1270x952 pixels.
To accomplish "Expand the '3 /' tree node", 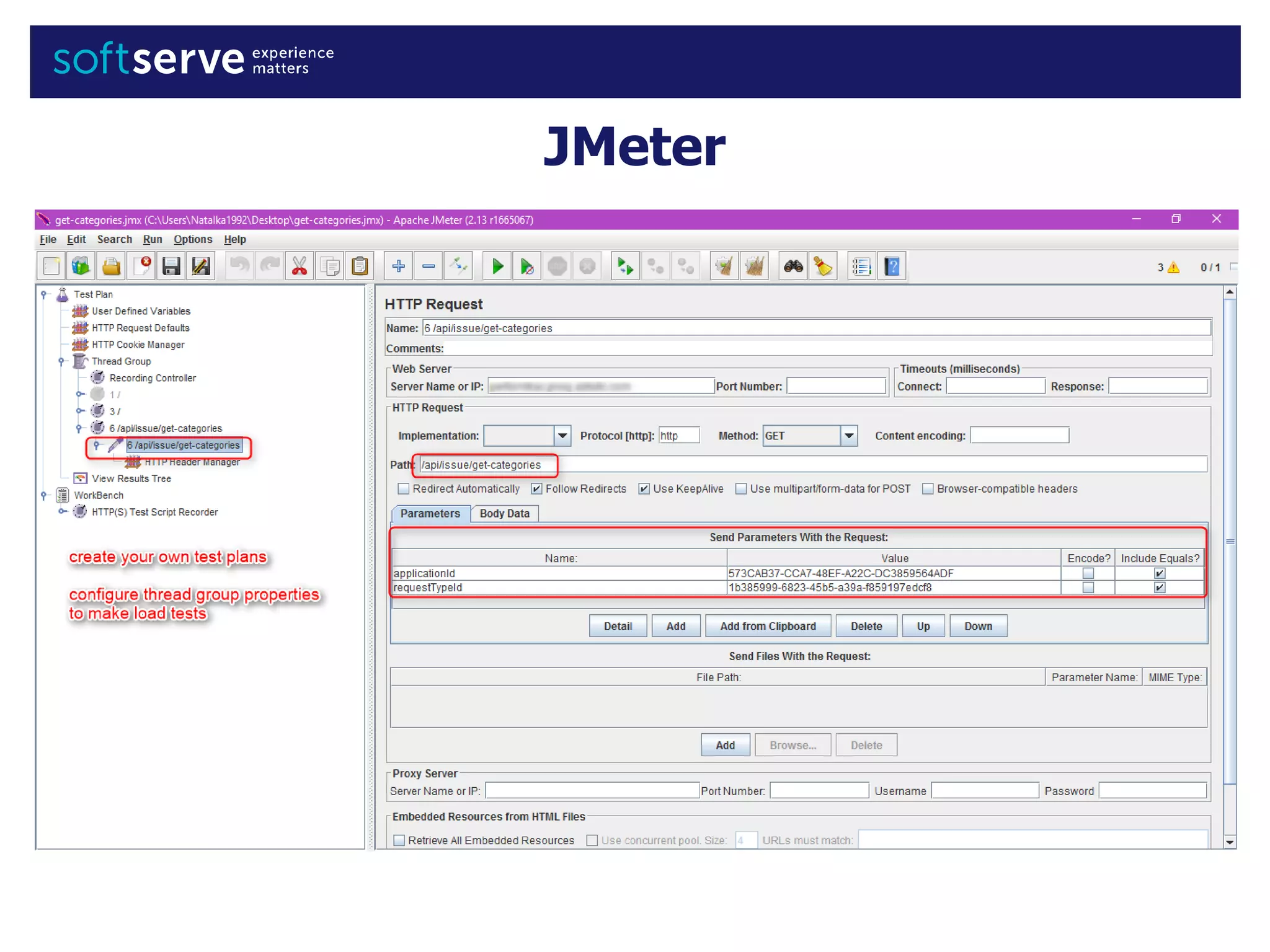I will click(79, 411).
